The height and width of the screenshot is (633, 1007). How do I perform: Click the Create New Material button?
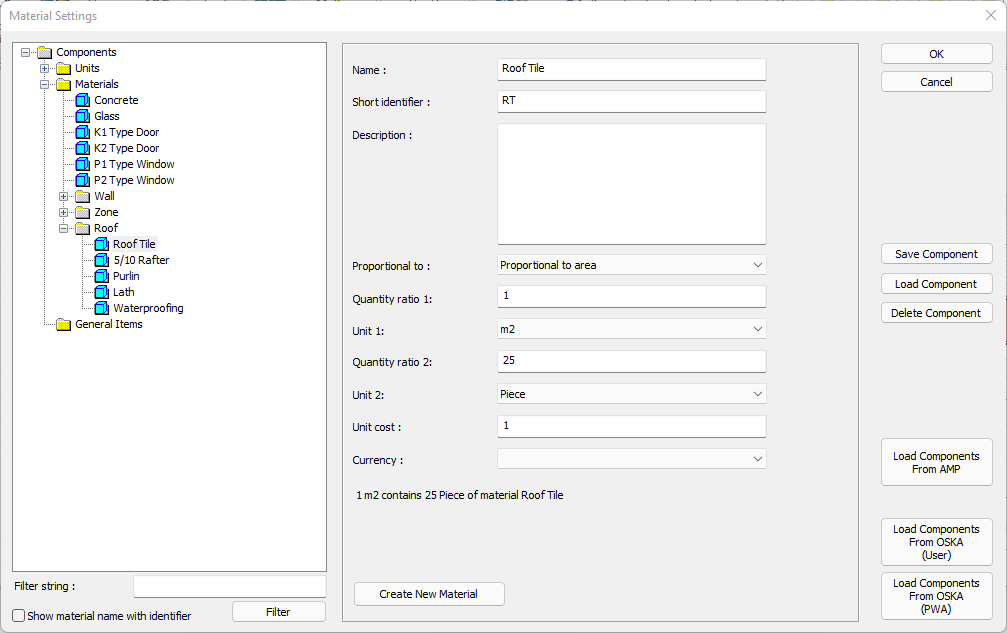click(x=429, y=594)
